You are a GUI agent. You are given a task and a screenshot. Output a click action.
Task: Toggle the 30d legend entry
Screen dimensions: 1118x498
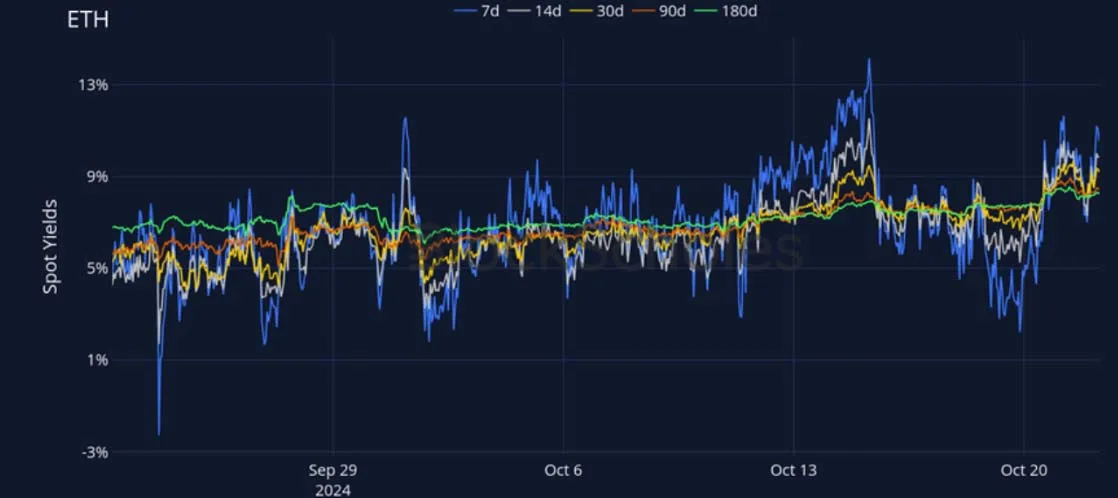[599, 10]
